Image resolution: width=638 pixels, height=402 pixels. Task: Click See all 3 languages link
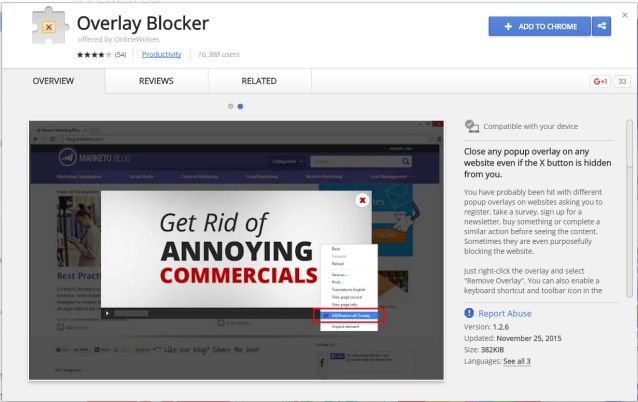point(517,361)
